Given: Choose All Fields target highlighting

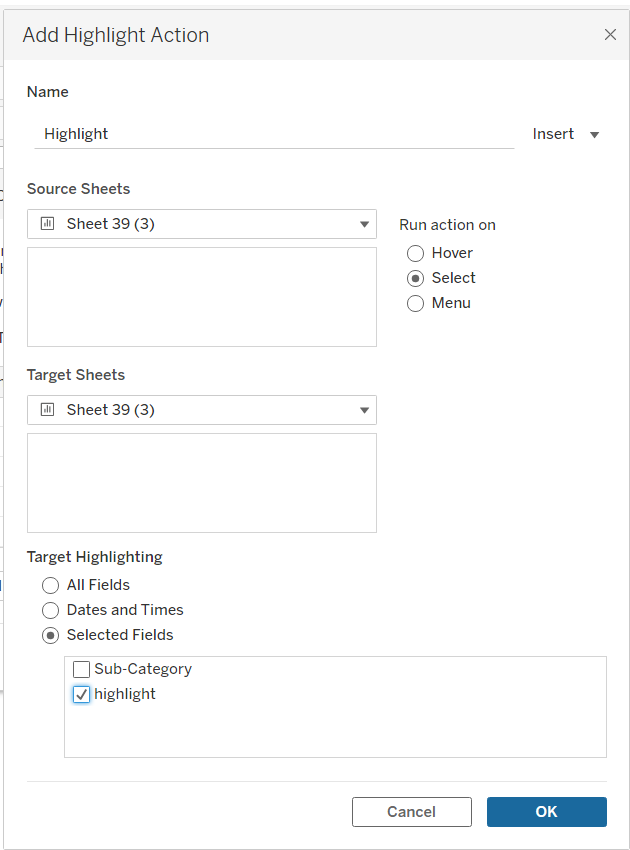Looking at the screenshot, I should [51, 586].
